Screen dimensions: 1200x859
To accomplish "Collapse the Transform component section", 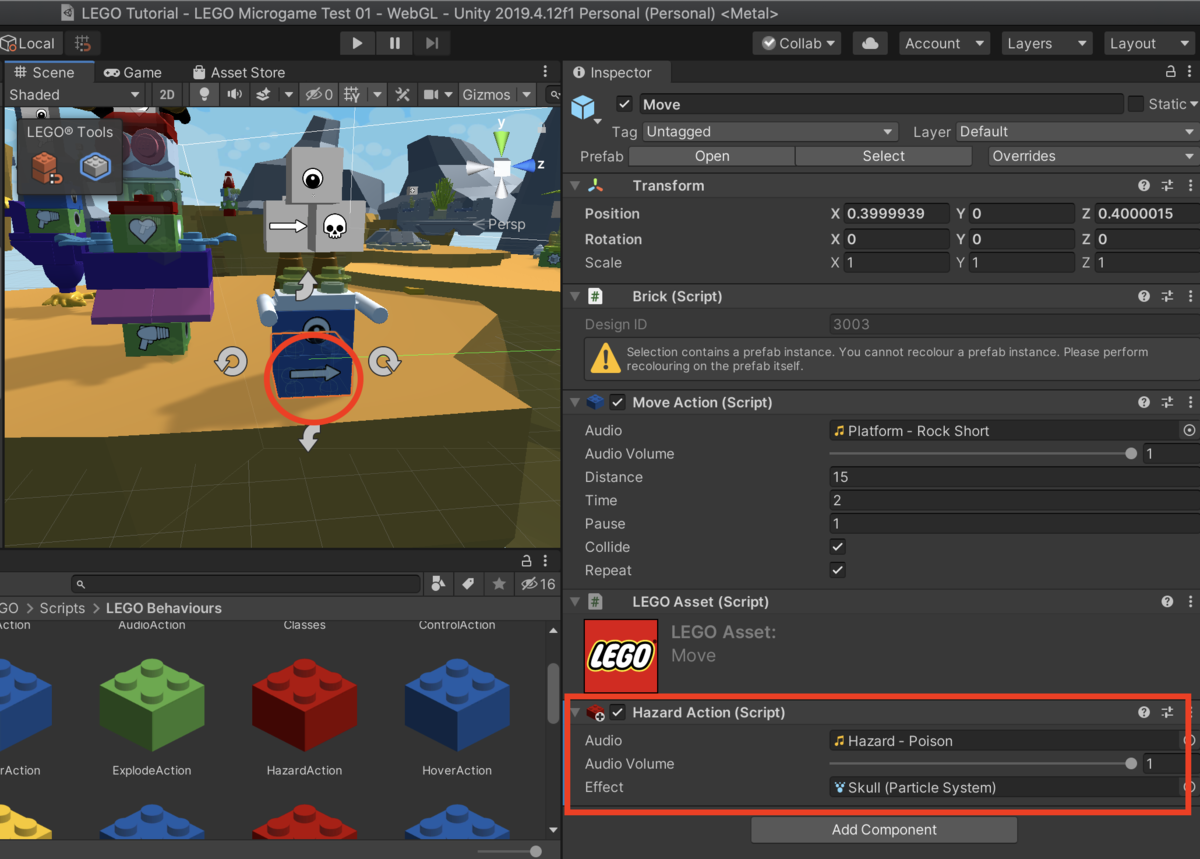I will tap(575, 186).
